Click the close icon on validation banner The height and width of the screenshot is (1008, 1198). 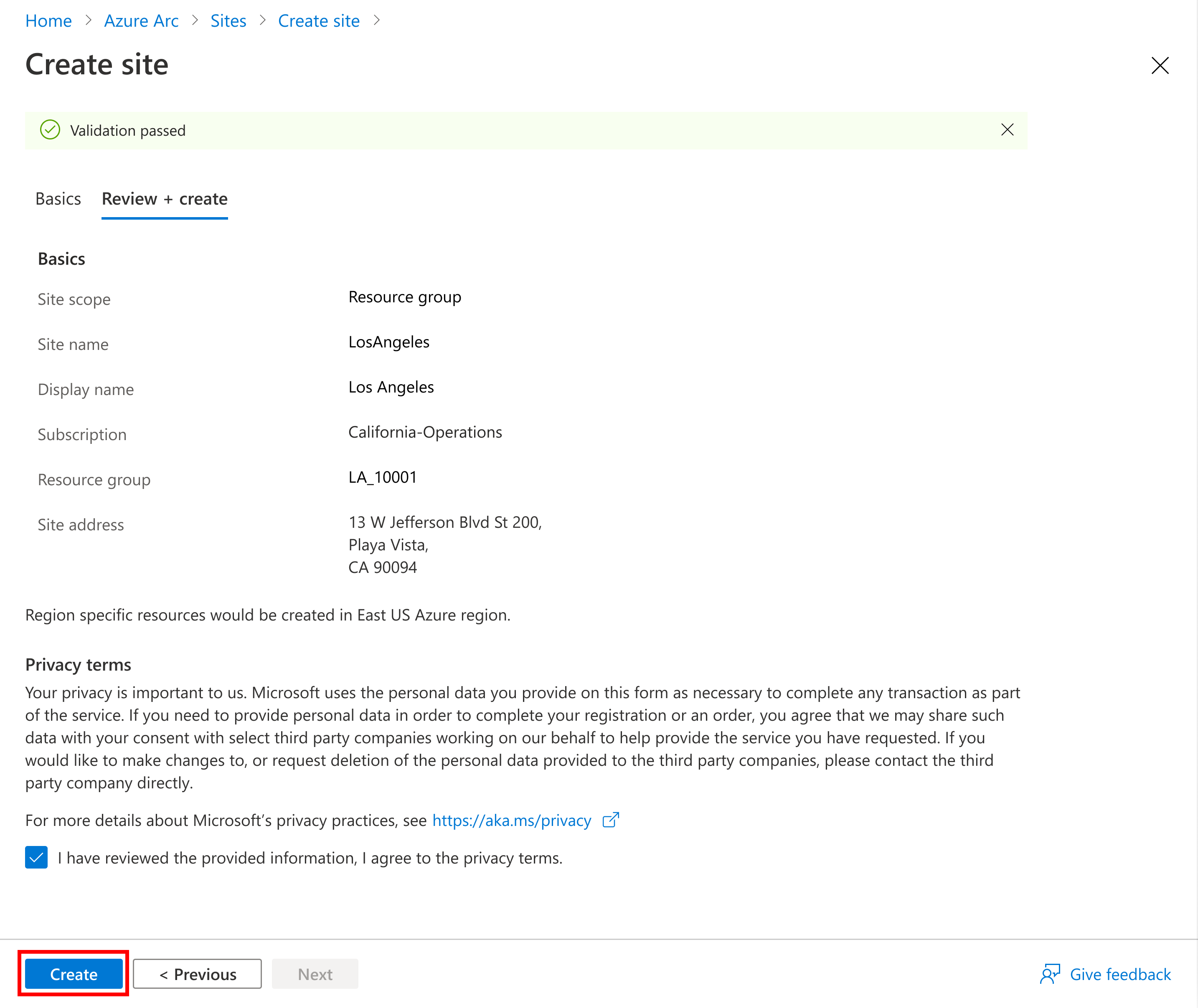(x=1007, y=129)
